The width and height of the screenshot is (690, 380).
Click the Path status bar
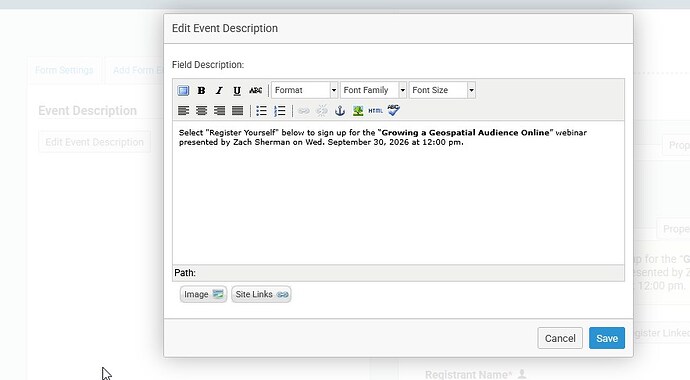398,273
